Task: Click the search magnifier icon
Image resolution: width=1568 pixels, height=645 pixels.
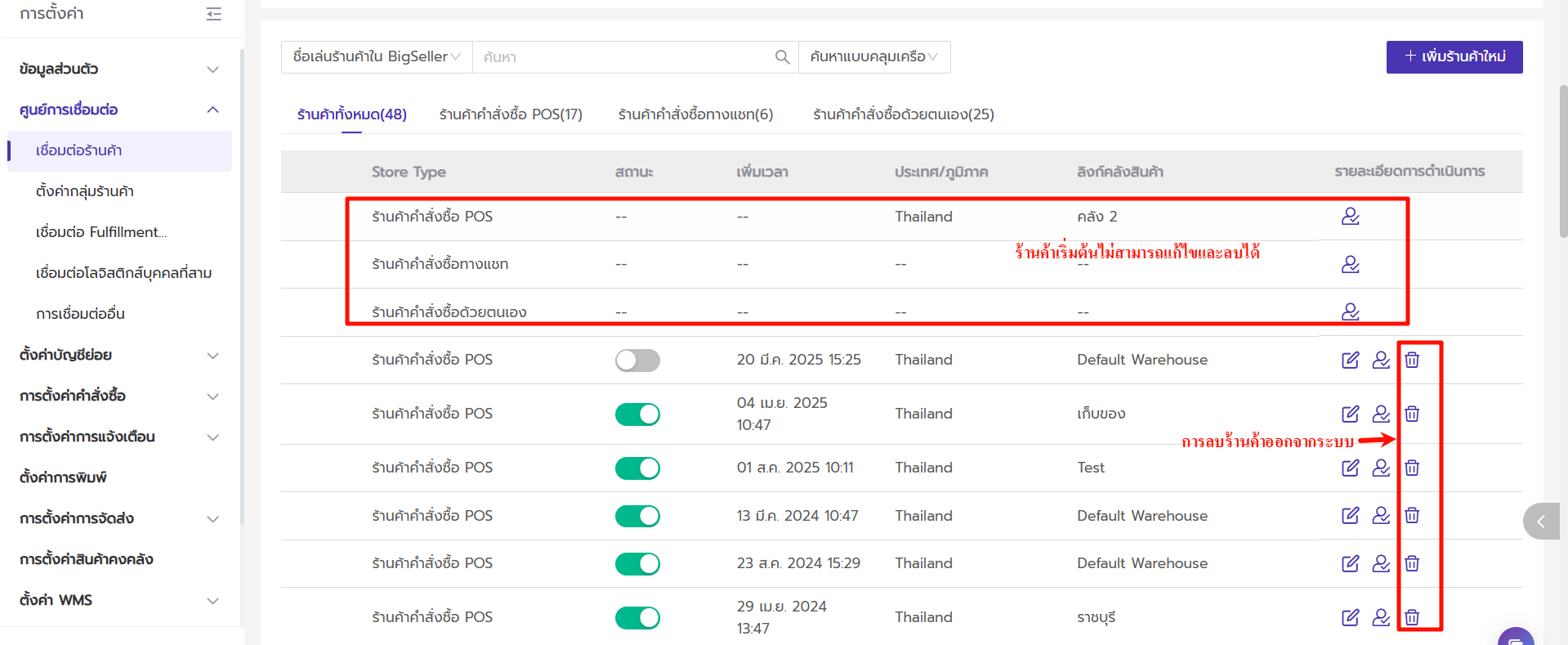Action: pos(782,57)
